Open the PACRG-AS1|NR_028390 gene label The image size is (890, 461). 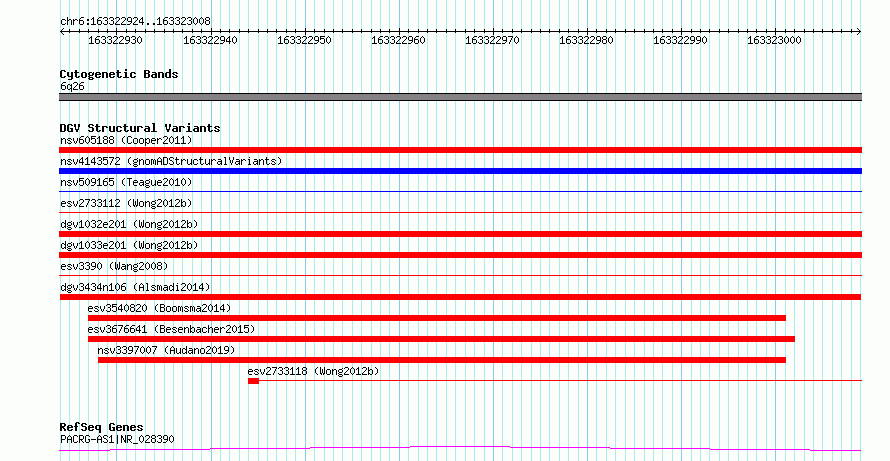pyautogui.click(x=117, y=439)
